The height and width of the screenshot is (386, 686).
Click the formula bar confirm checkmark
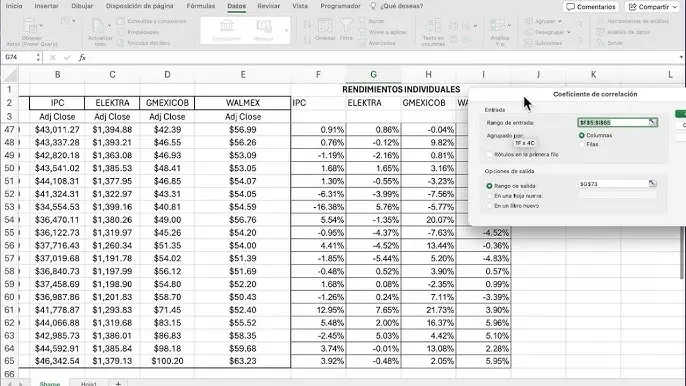[x=67, y=57]
